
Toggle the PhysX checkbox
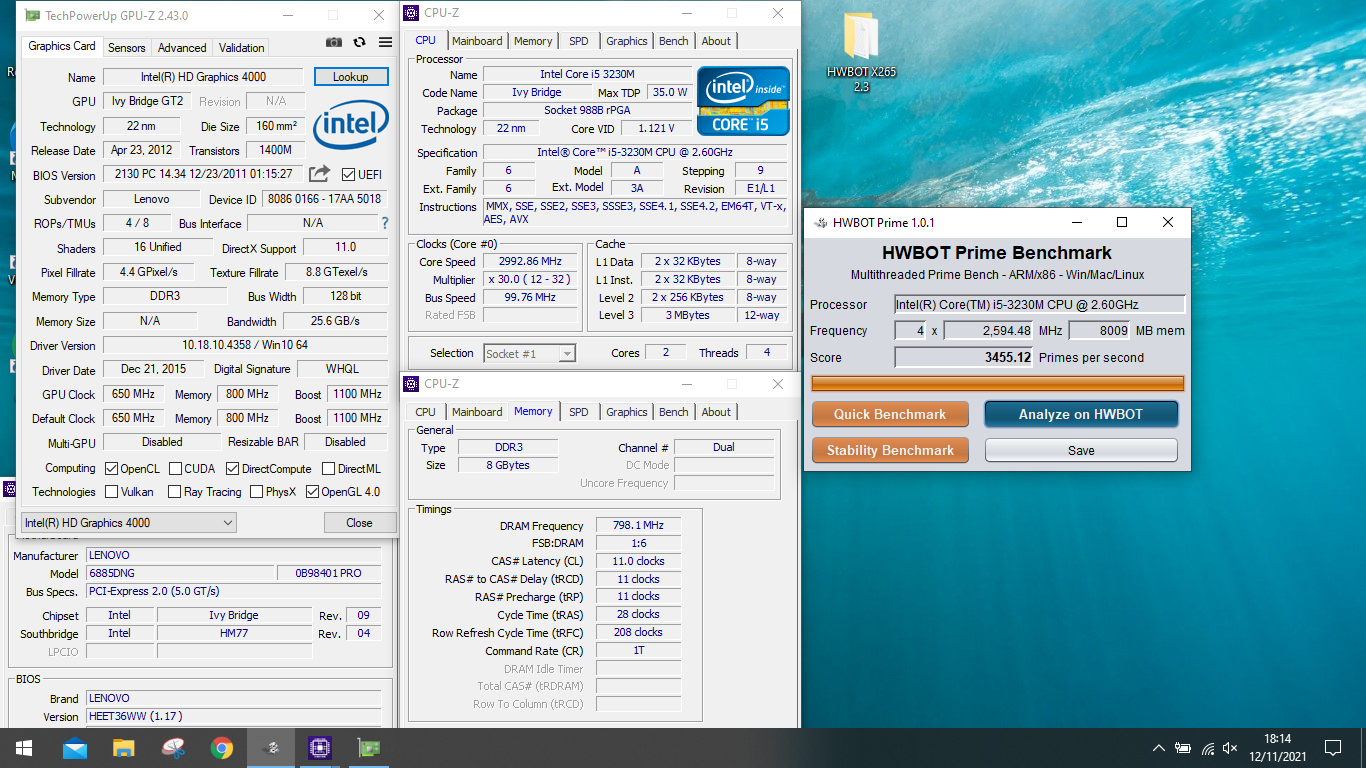256,491
